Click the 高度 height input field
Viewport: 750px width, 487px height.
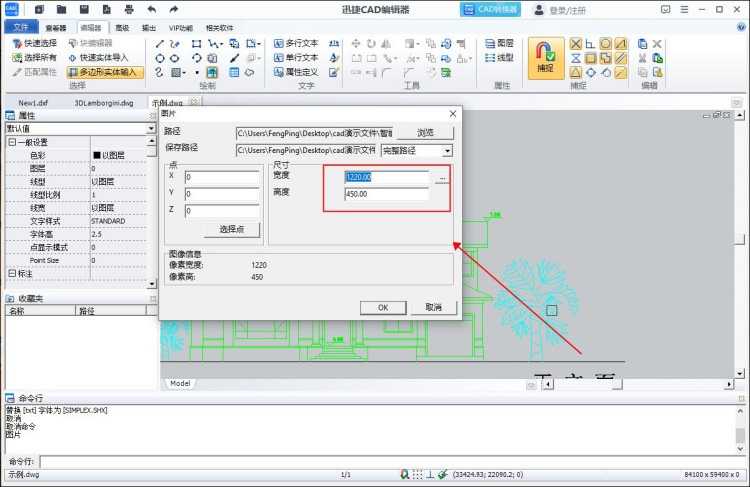coord(386,194)
